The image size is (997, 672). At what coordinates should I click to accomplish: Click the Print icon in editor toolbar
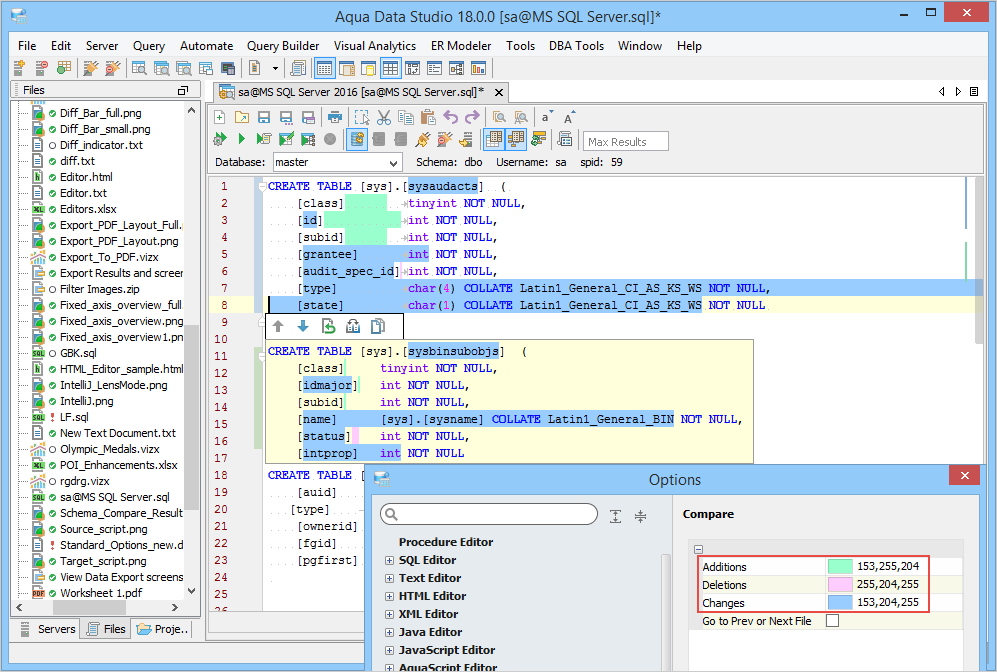(x=335, y=117)
